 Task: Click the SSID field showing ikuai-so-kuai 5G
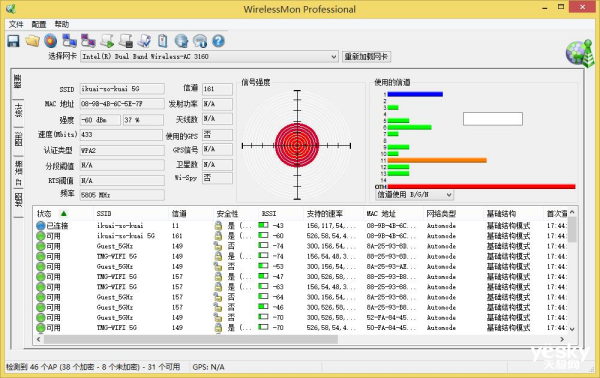[122, 89]
